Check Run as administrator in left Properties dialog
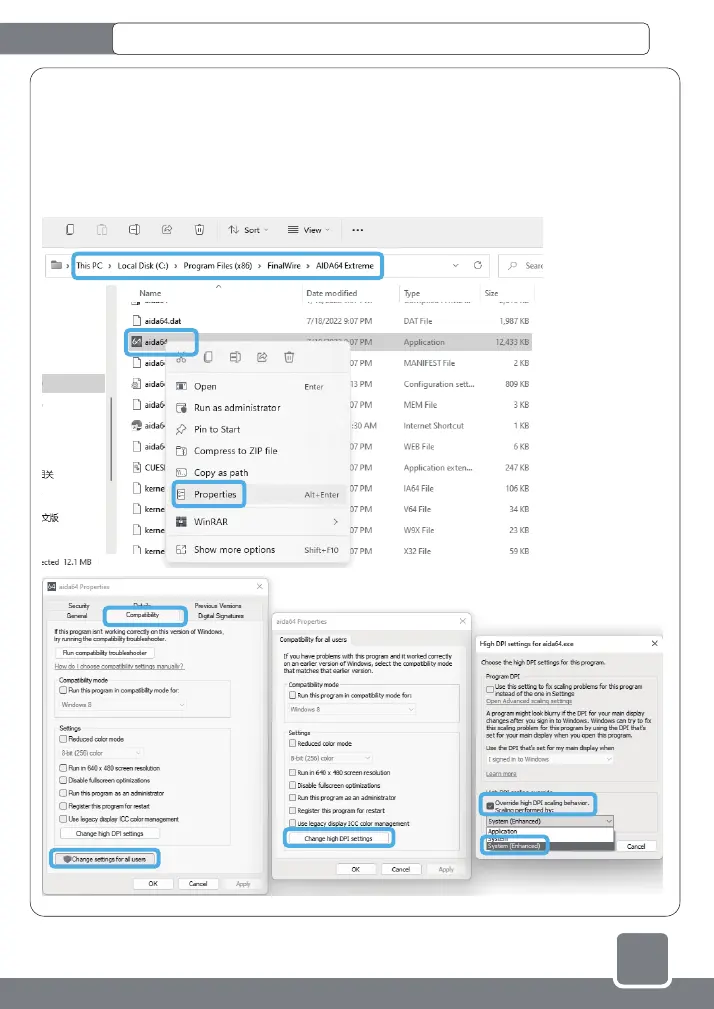 [x=63, y=793]
